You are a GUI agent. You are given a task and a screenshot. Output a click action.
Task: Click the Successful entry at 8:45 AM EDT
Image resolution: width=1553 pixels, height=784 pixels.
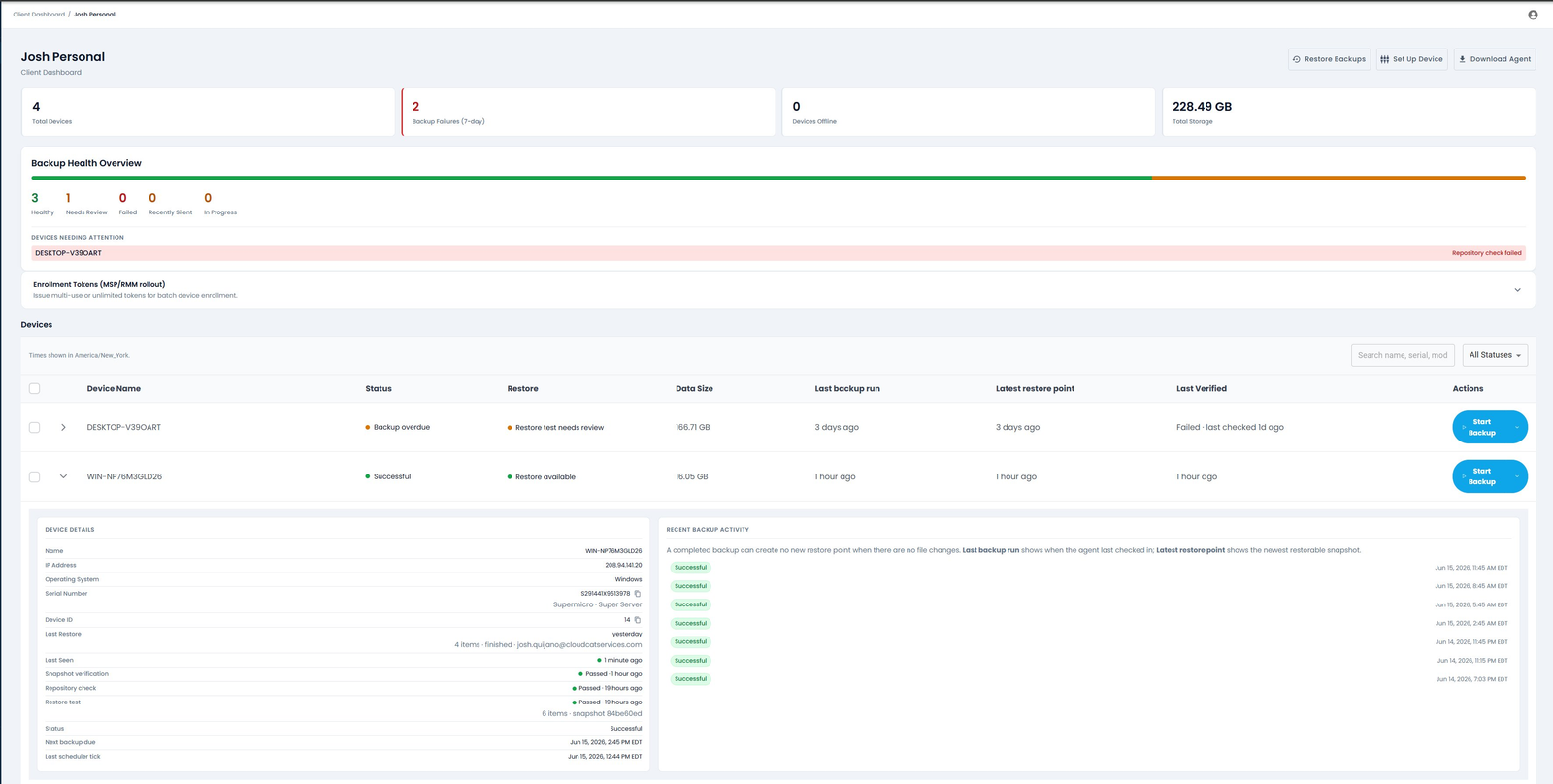[x=691, y=586]
